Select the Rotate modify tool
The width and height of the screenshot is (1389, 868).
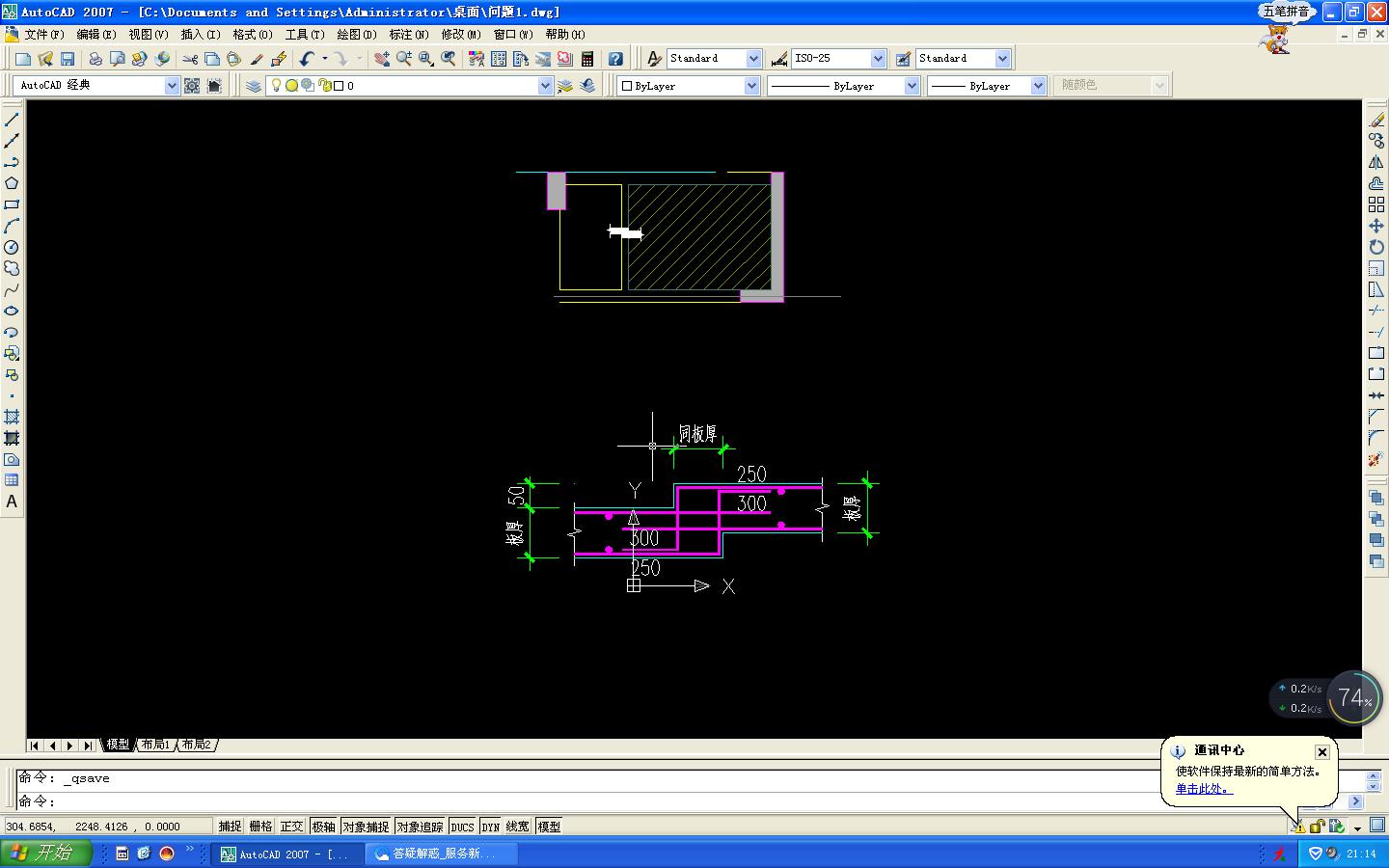pyautogui.click(x=1376, y=247)
